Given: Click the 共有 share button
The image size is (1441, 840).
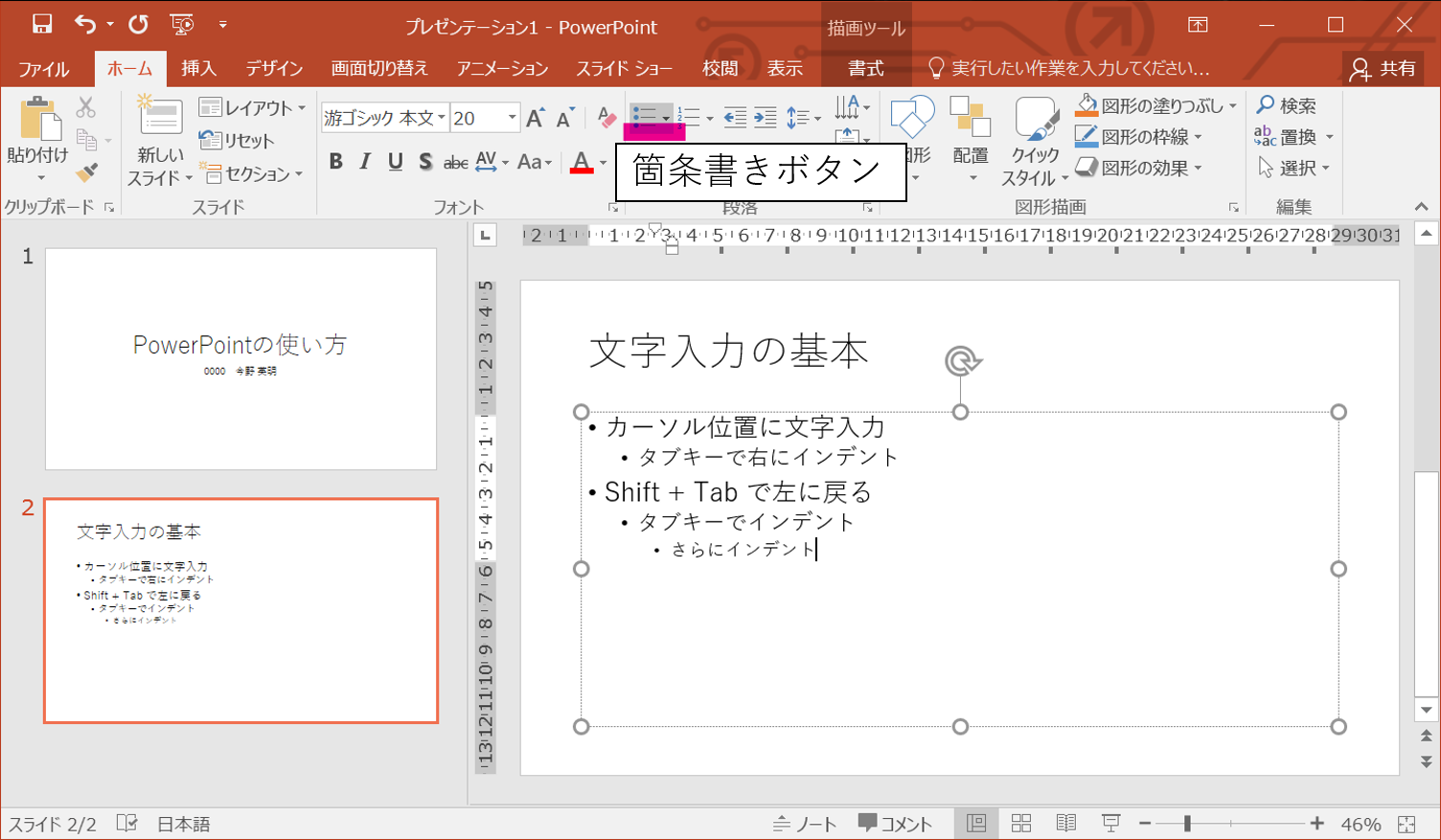Looking at the screenshot, I should pyautogui.click(x=1383, y=68).
